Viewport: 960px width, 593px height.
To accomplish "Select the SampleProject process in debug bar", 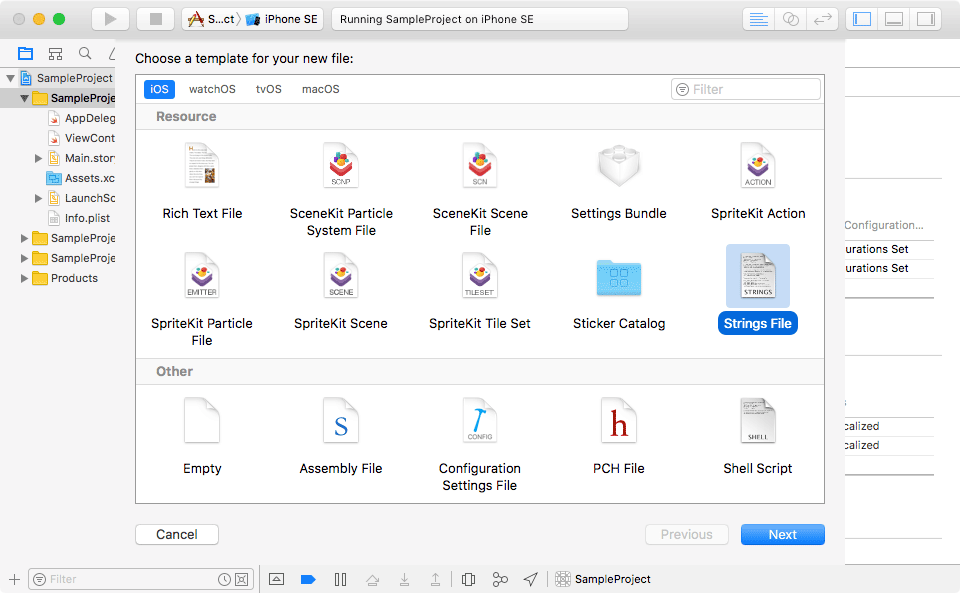I will tap(603, 579).
